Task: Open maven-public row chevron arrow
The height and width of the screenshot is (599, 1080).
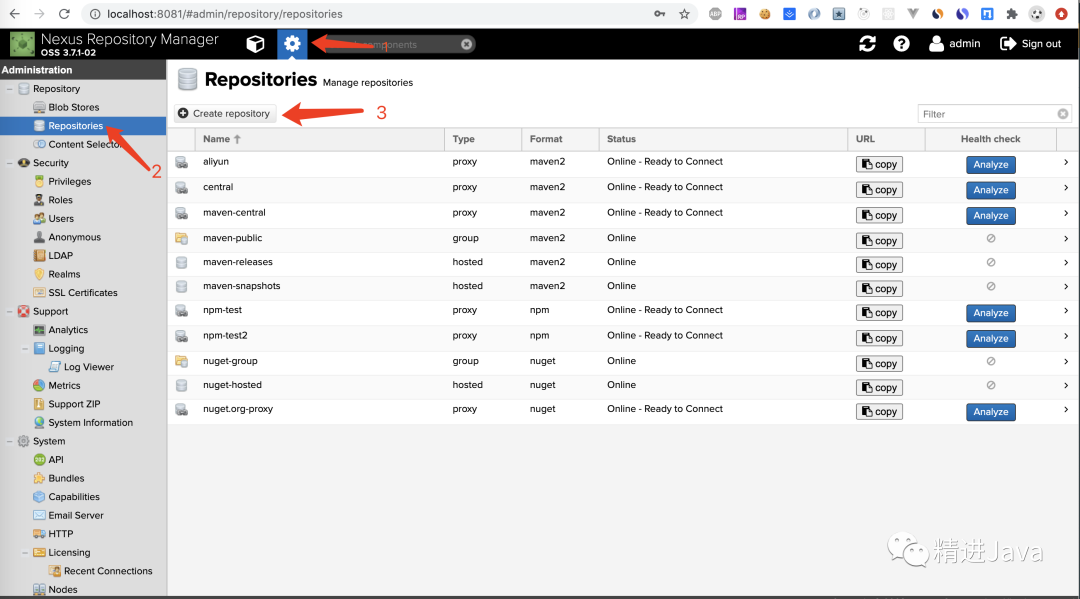Action: (1066, 239)
